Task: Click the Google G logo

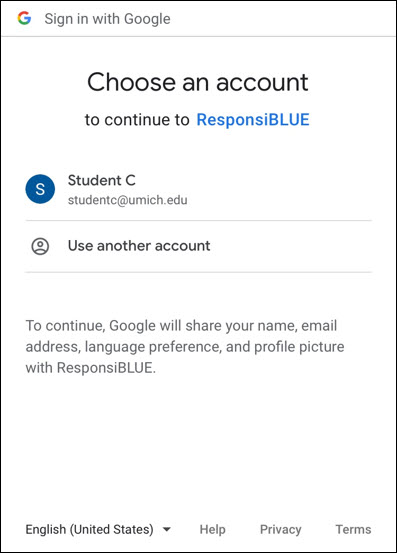Action: pyautogui.click(x=24, y=18)
